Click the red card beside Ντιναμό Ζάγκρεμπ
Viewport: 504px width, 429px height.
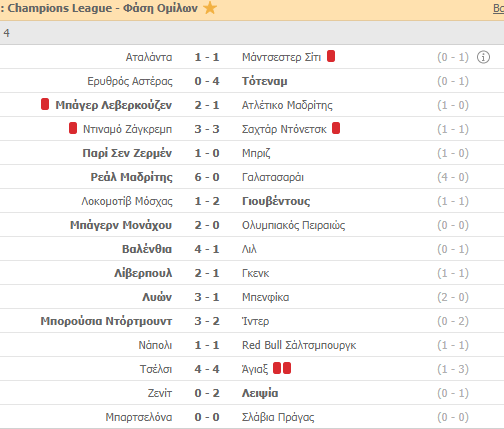[x=73, y=128]
